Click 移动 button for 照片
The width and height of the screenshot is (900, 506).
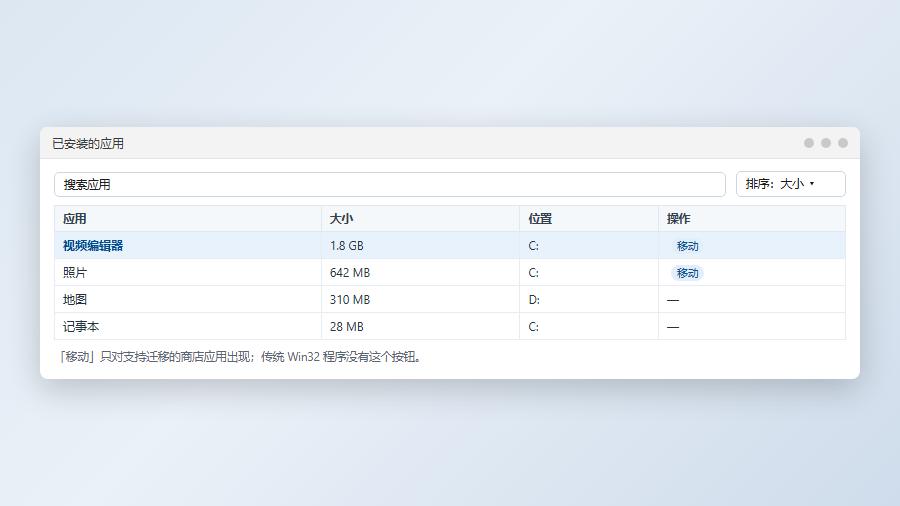[x=687, y=273]
